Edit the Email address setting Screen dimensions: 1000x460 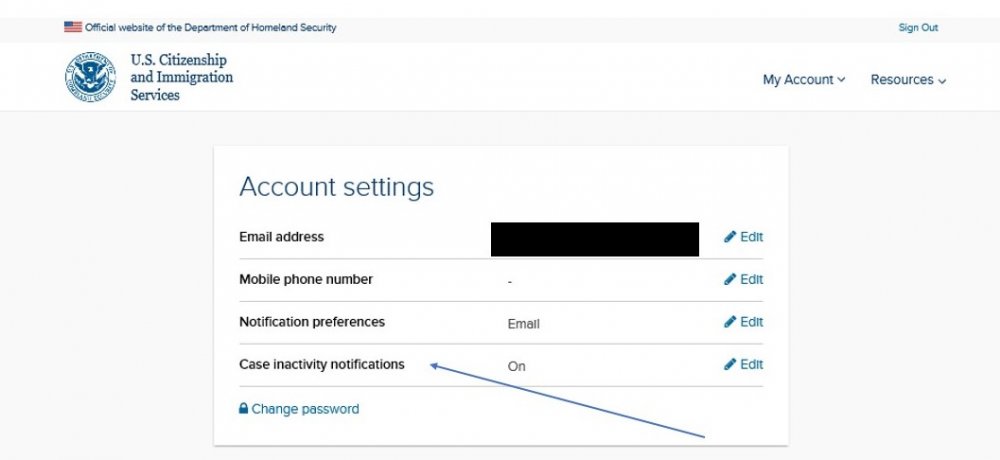point(743,237)
